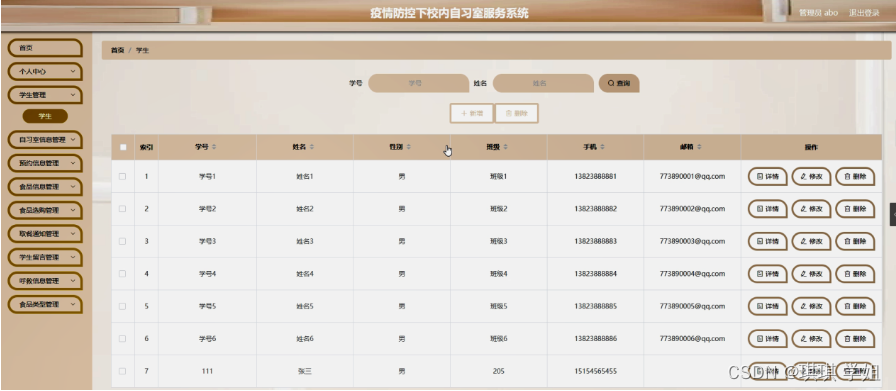Screen dimensions: 896x391
Task: Expand the 食品类型管理 sidebar menu
Action: click(x=45, y=305)
